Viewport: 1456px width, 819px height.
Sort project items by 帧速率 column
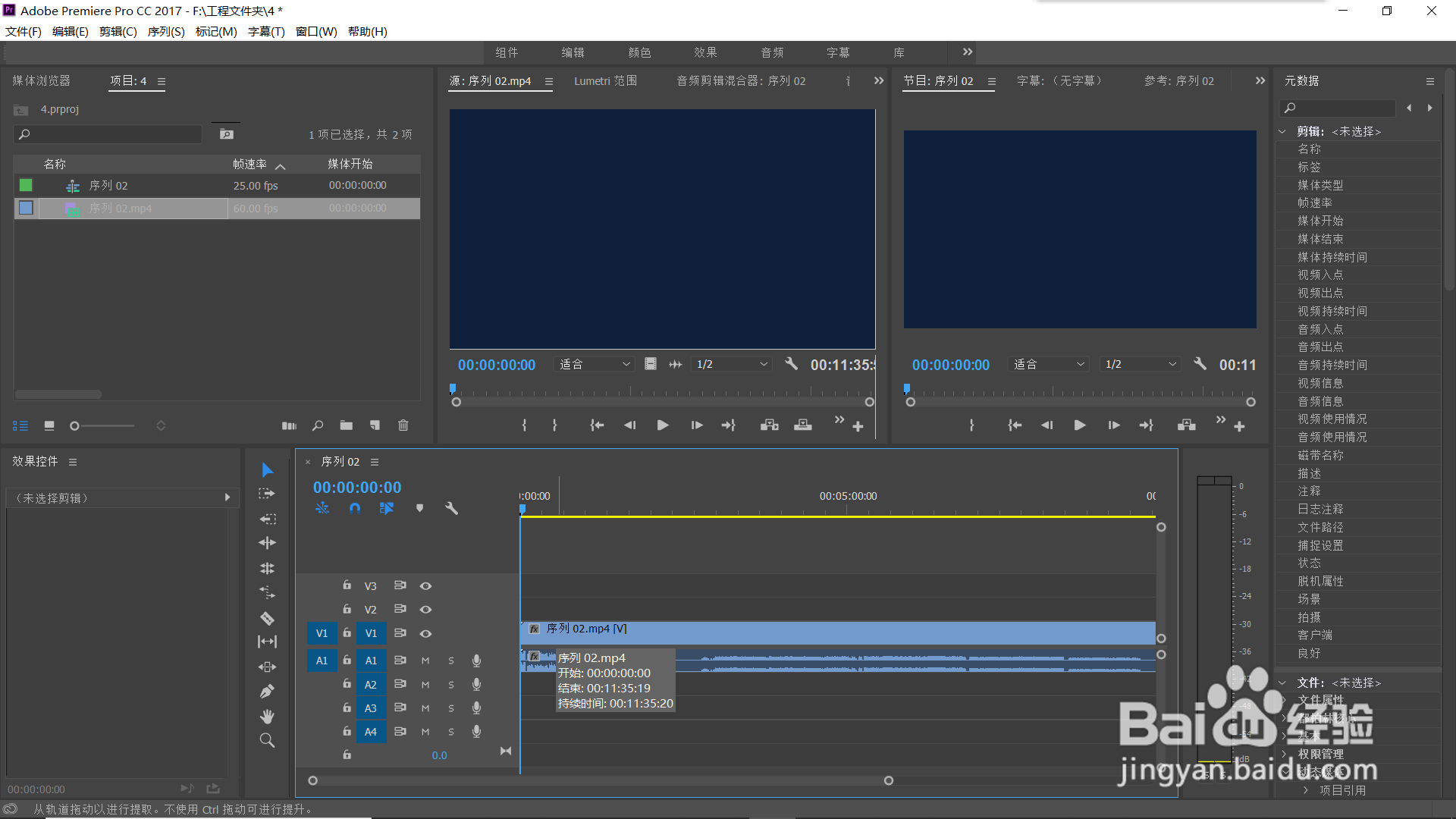tap(250, 165)
